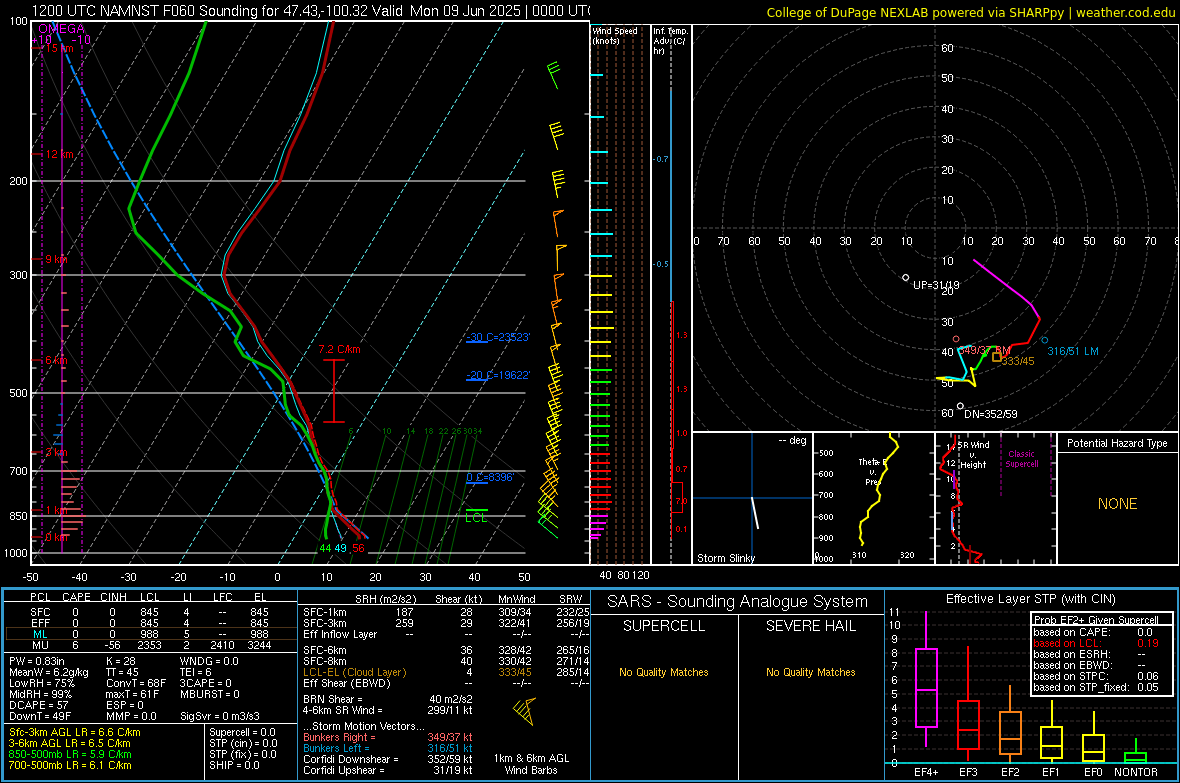The image size is (1180, 783).
Task: Click the green LCL marker on skew-T
Action: [476, 516]
